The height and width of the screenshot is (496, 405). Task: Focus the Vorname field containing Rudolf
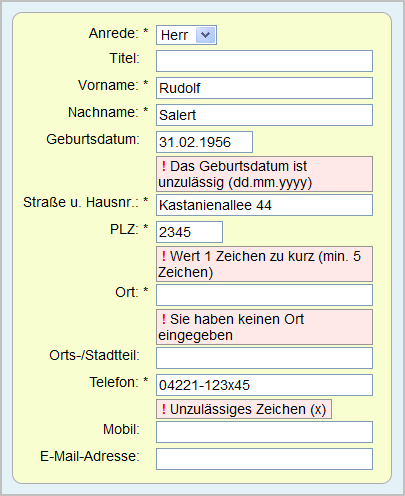[264, 88]
